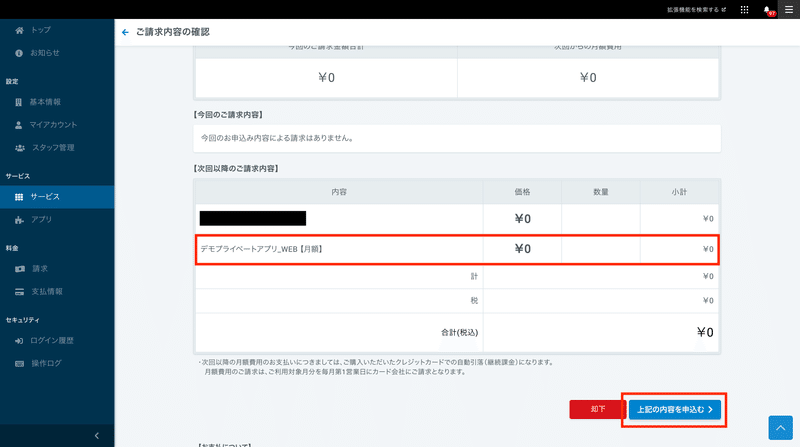Click the info icon beside お知らせ
The height and width of the screenshot is (447, 800).
pyautogui.click(x=19, y=53)
